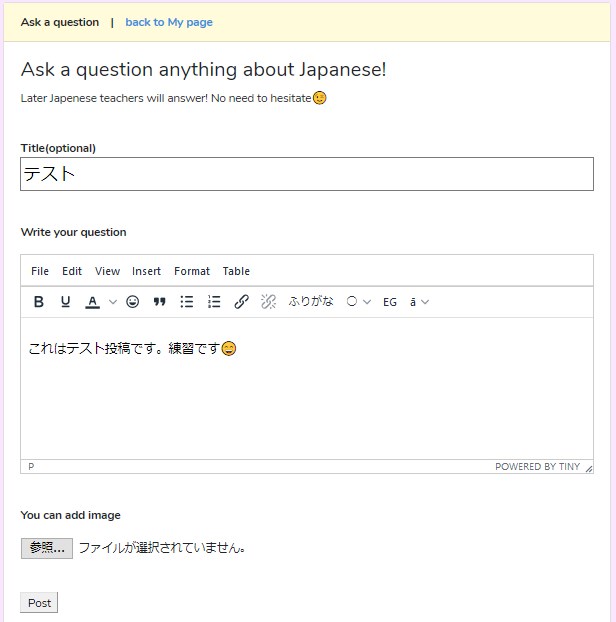Screen dimensions: 616x622
Task: Toggle bold formatting
Action: coord(39,302)
